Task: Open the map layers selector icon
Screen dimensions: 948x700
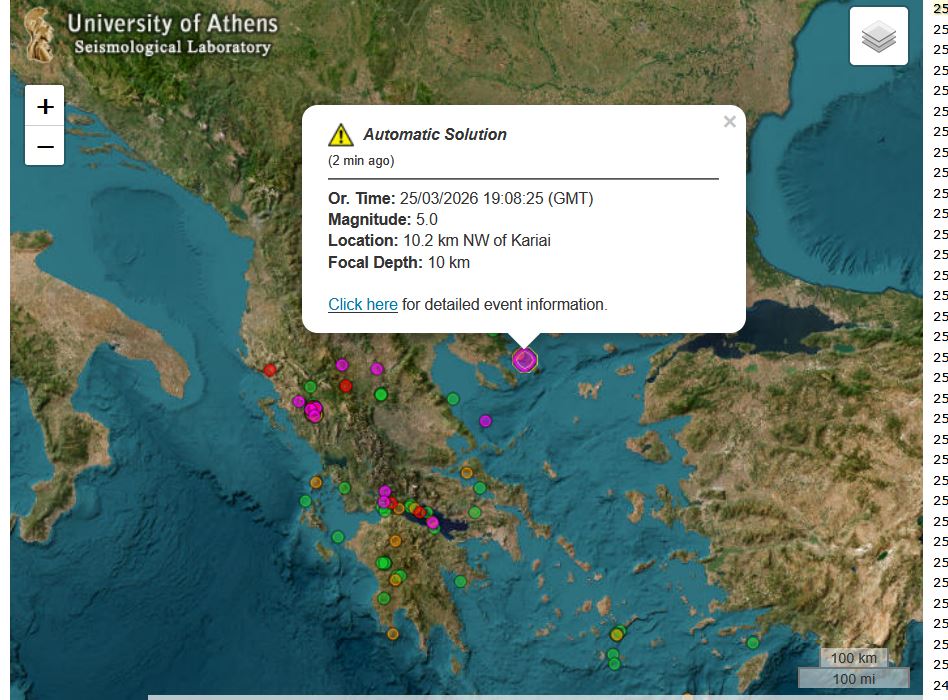Action: [878, 36]
